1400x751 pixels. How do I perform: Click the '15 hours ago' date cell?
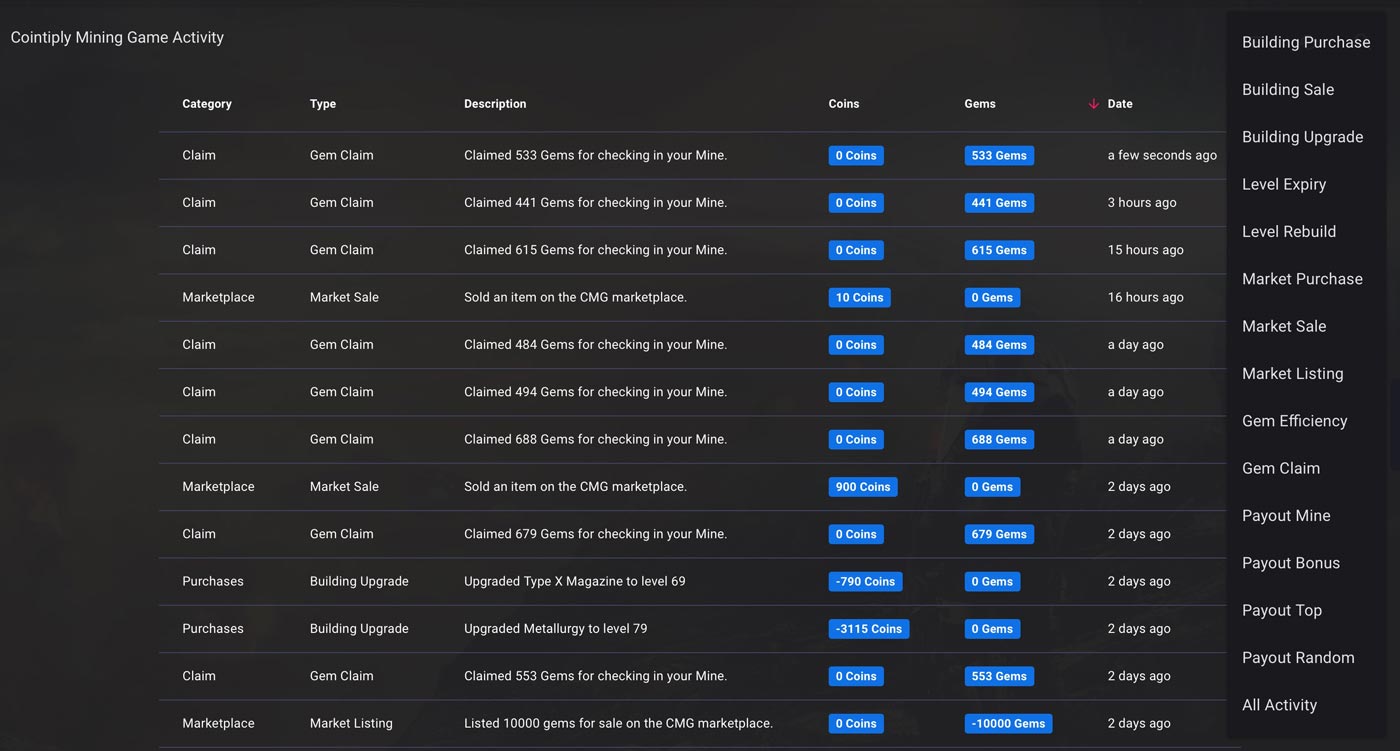point(1146,250)
